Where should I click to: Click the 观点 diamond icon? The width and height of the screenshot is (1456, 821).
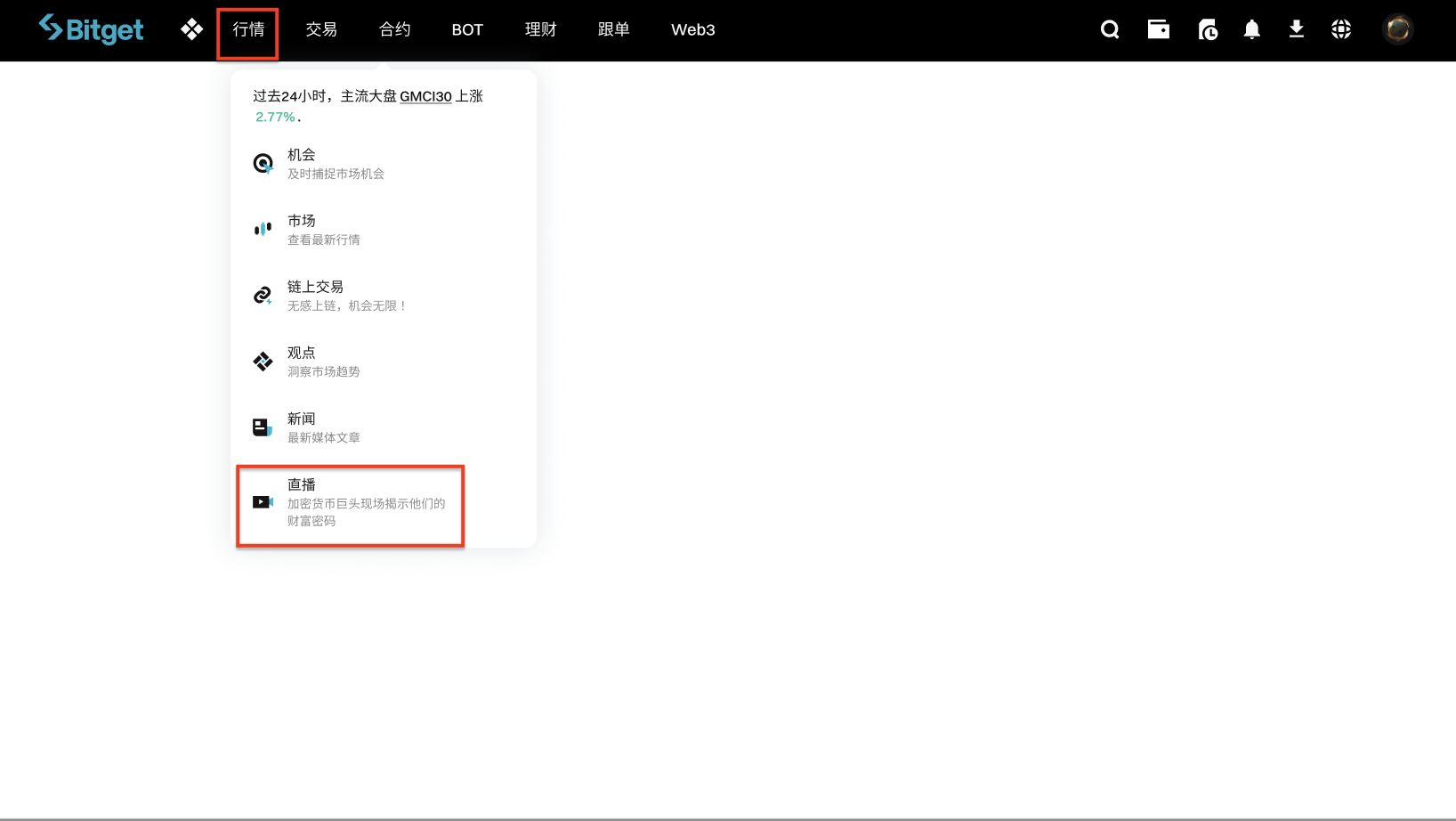tap(263, 362)
